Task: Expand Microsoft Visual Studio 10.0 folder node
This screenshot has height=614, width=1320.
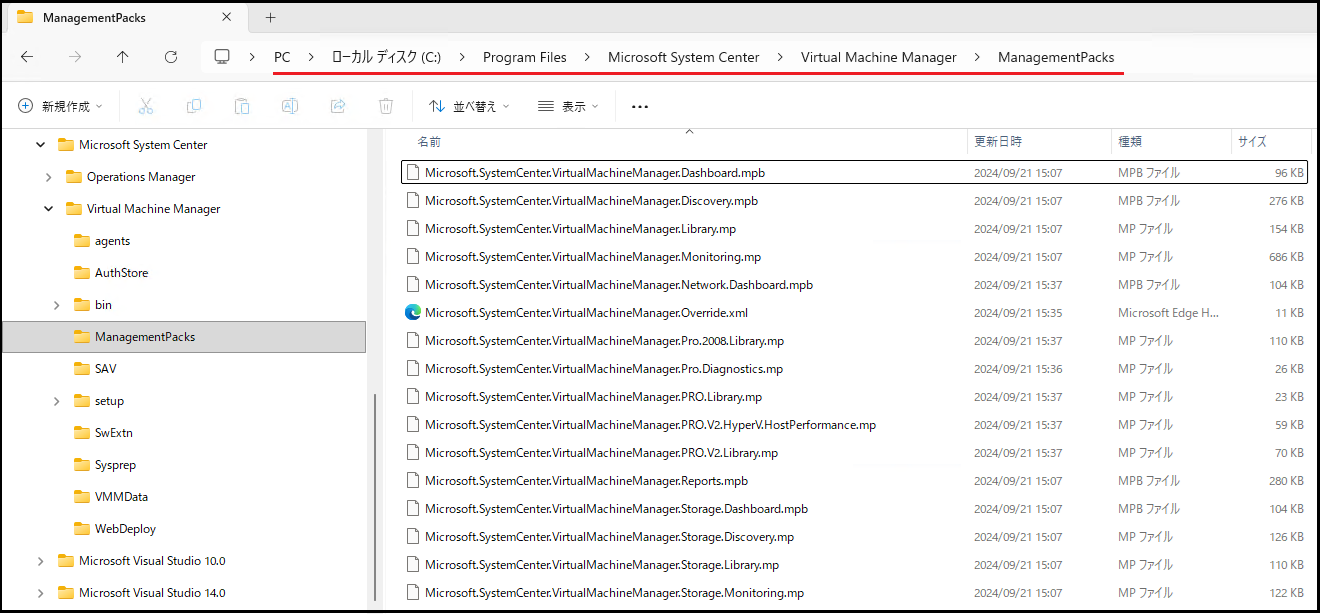Action: pos(41,561)
